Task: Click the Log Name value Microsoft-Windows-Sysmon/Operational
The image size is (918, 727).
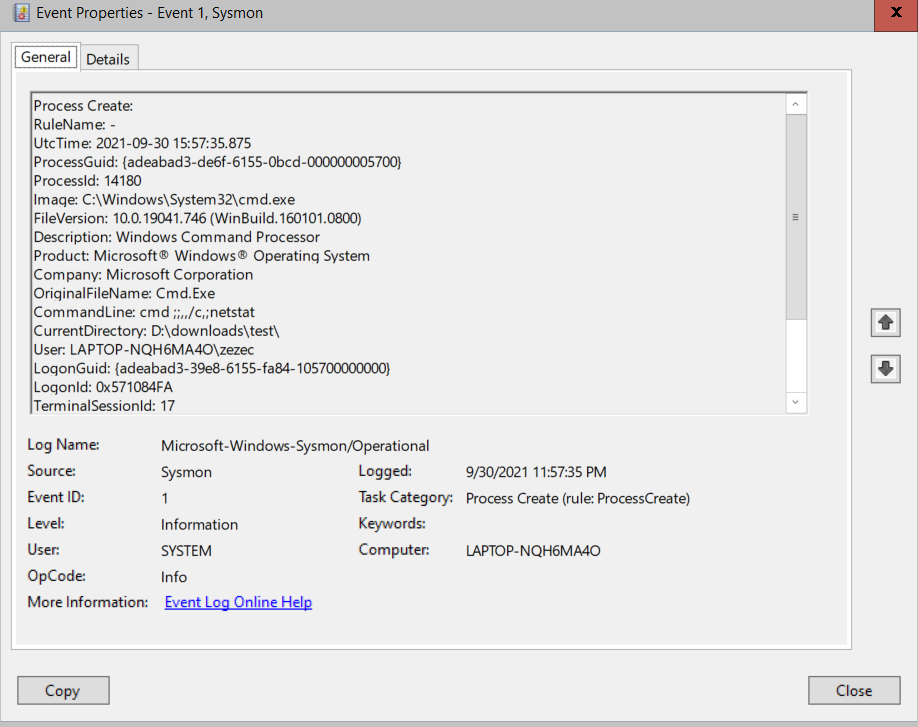Action: tap(295, 446)
